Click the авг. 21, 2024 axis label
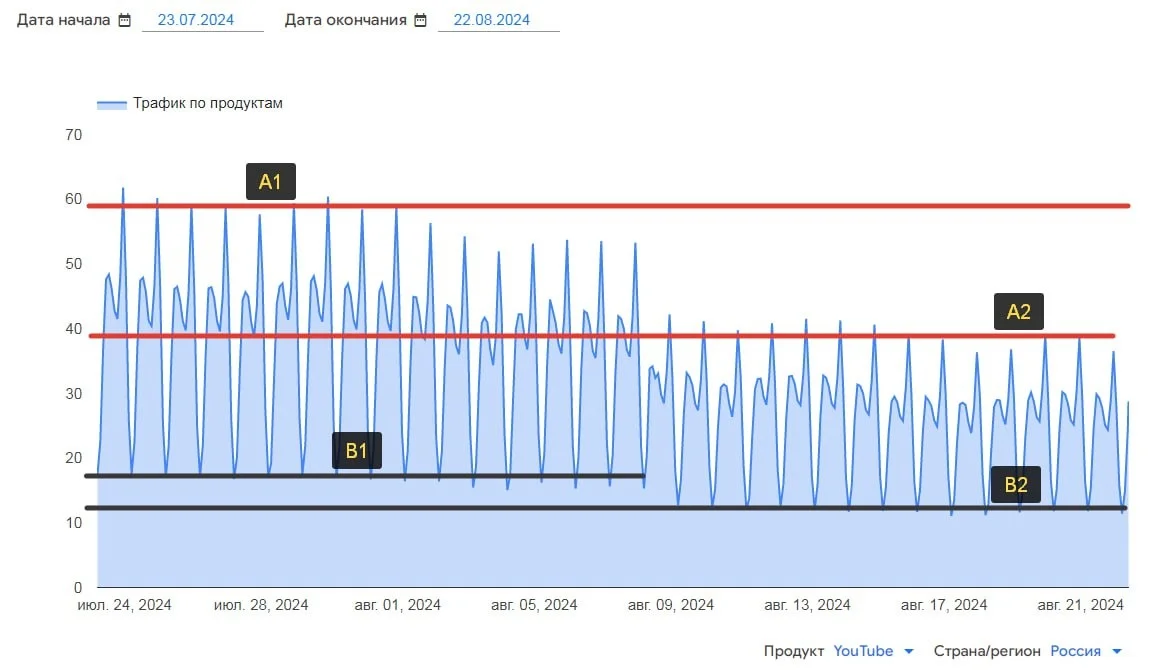Viewport: 1173px width, 670px height. point(1081,605)
